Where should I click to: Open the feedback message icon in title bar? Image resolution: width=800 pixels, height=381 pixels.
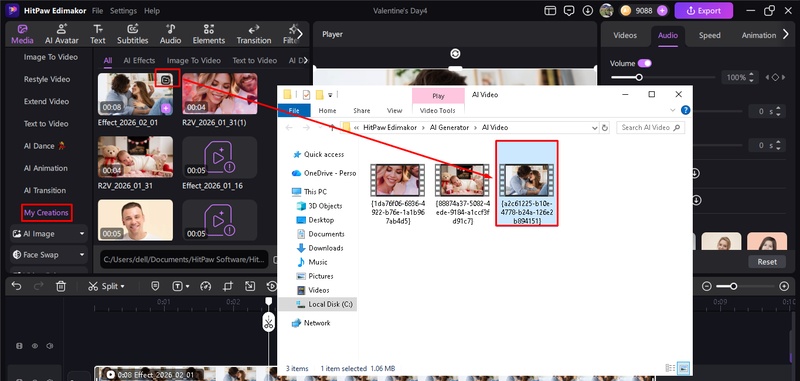click(x=569, y=10)
